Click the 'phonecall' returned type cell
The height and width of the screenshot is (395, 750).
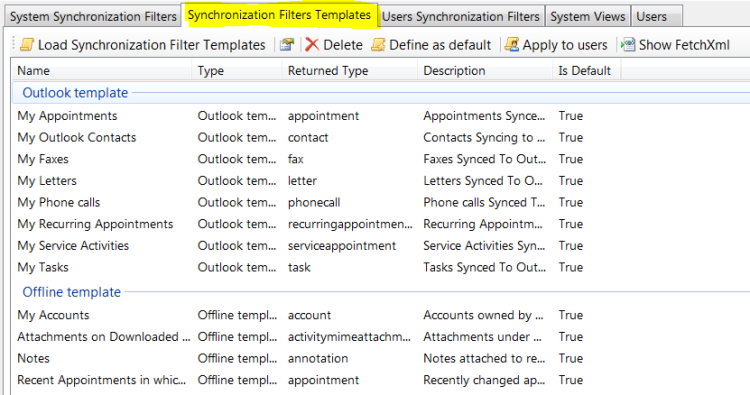coord(314,202)
